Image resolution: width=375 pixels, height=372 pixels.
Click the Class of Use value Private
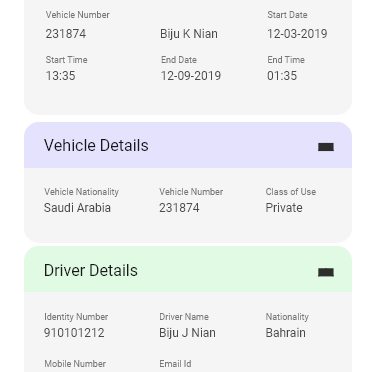pyautogui.click(x=284, y=208)
